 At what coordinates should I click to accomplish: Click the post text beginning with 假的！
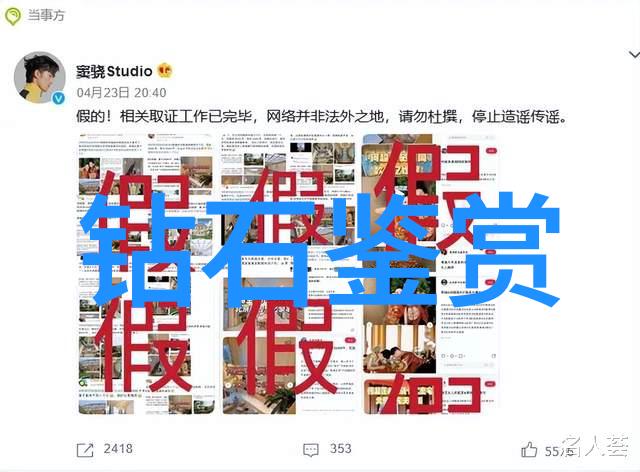(x=322, y=117)
